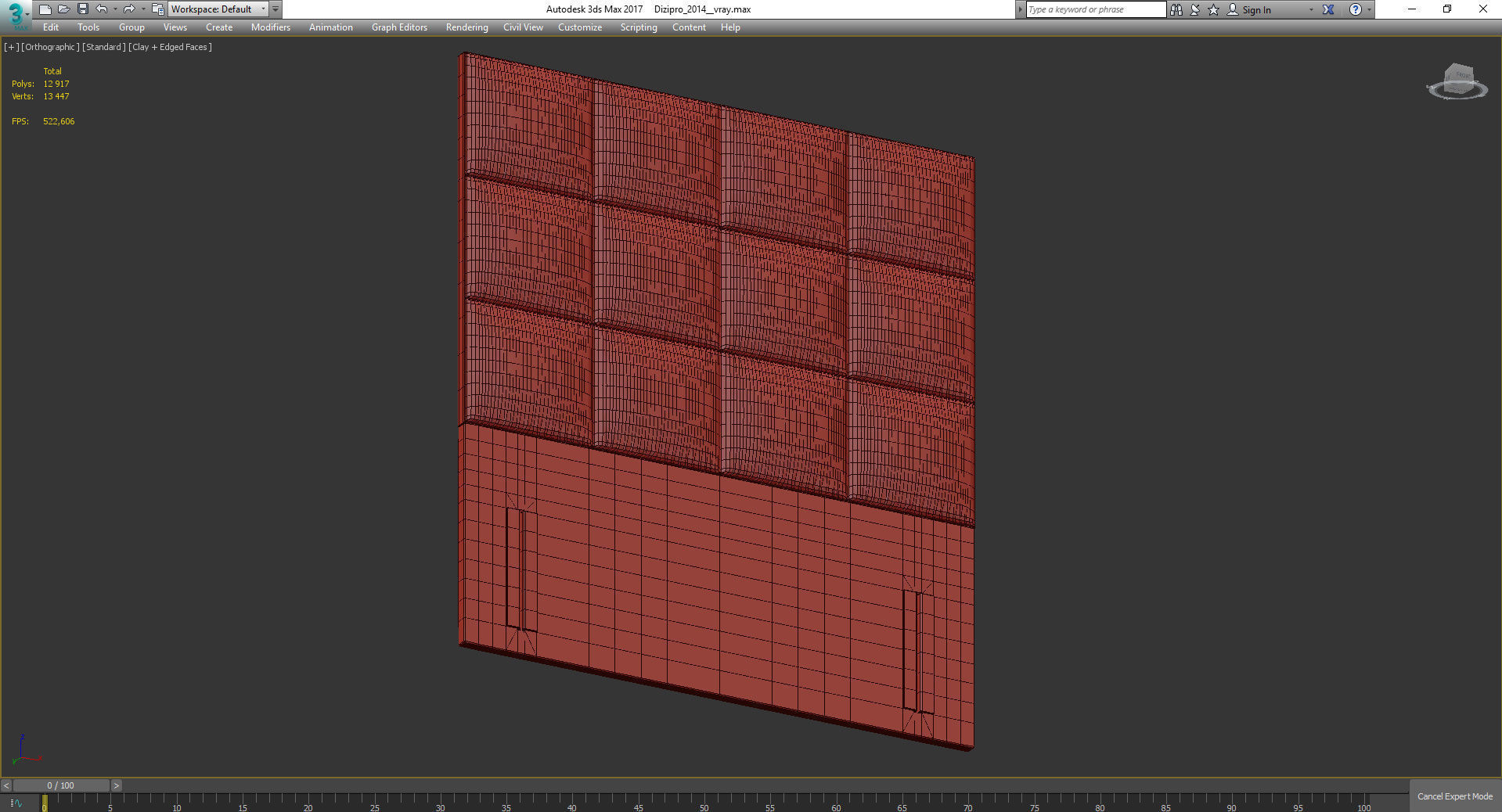Open the Content menu

(689, 27)
